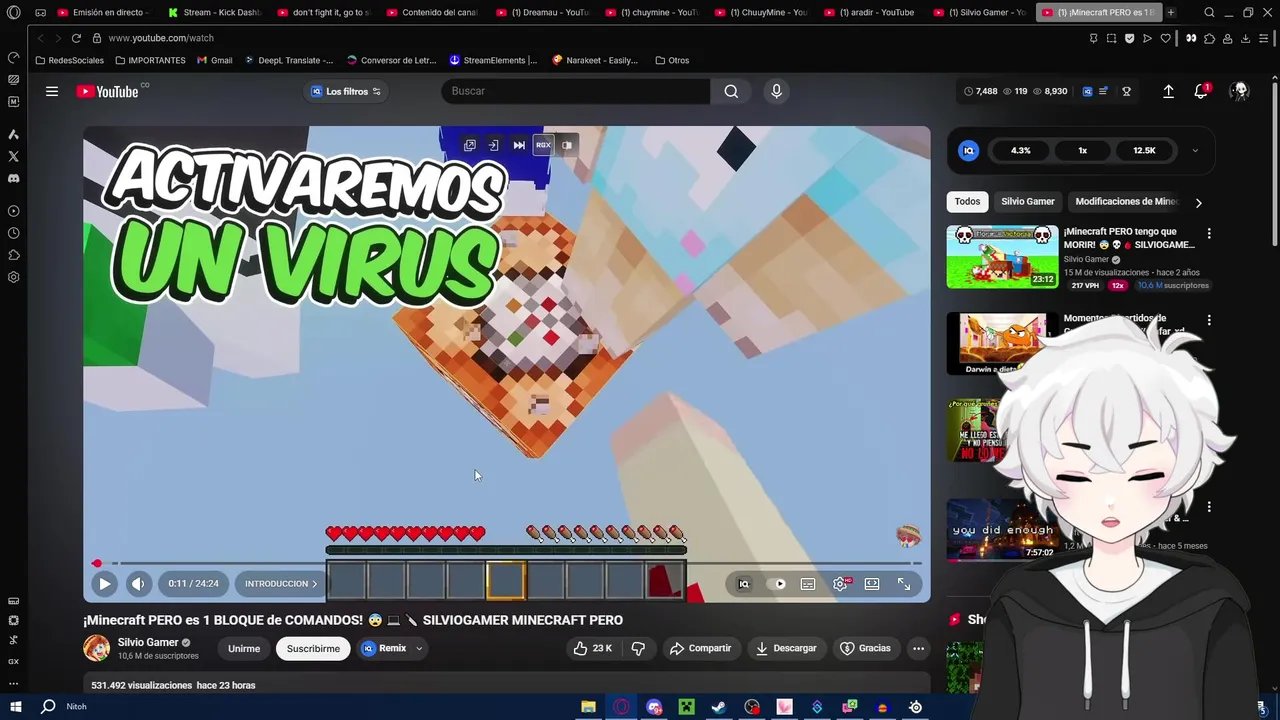The image size is (1280, 720).
Task: Open YouTube notifications bell
Action: pos(1201,91)
